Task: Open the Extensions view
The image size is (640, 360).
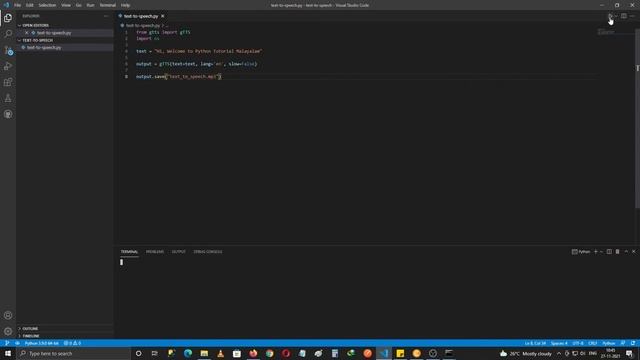Action: [8, 82]
